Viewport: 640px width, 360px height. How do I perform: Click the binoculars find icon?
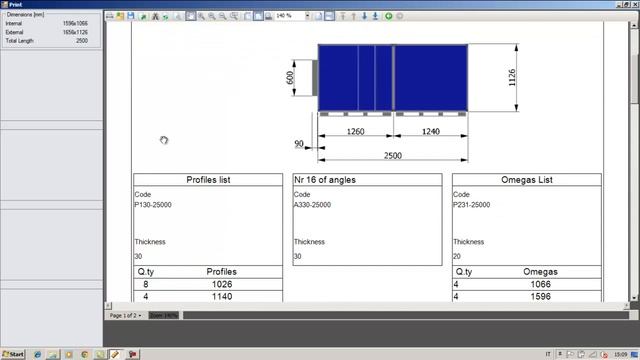pyautogui.click(x=155, y=16)
